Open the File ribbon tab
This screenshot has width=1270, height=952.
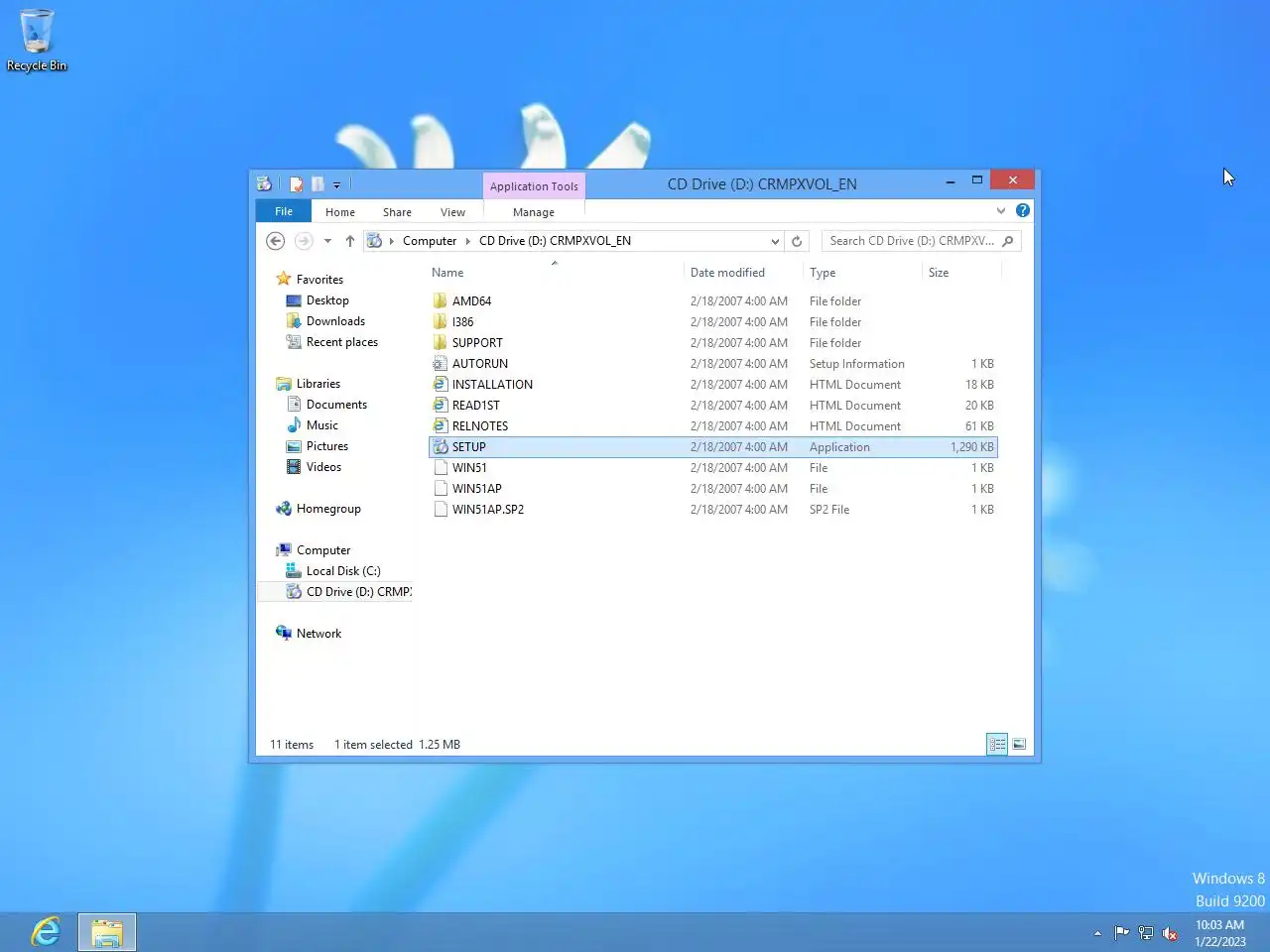284,211
